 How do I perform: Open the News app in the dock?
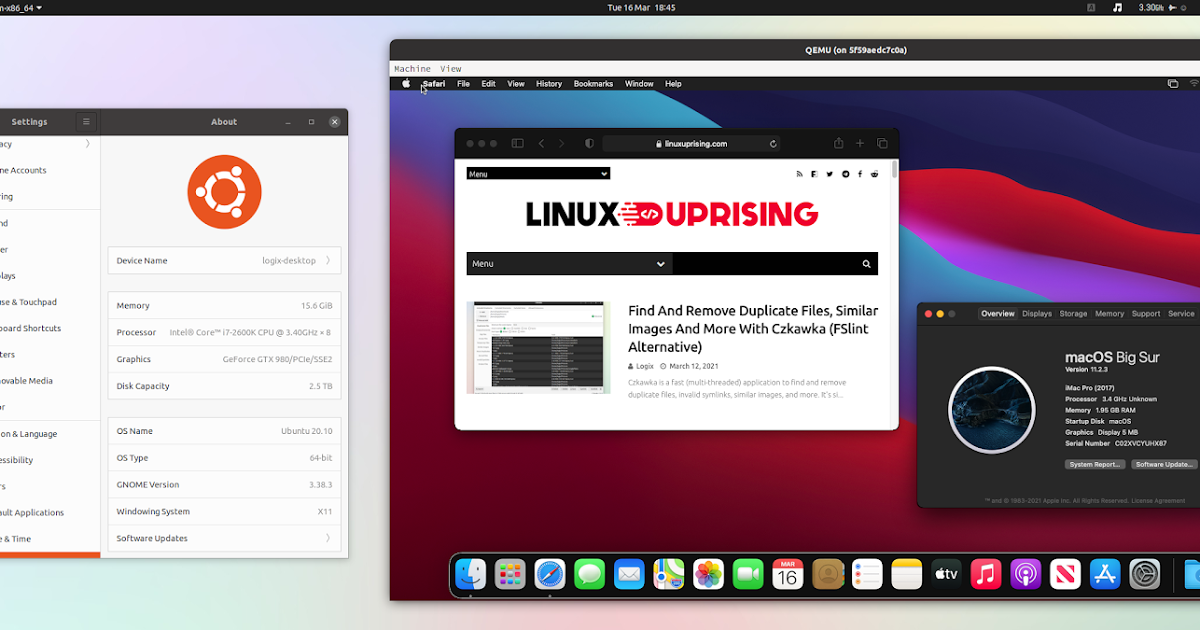tap(1065, 574)
